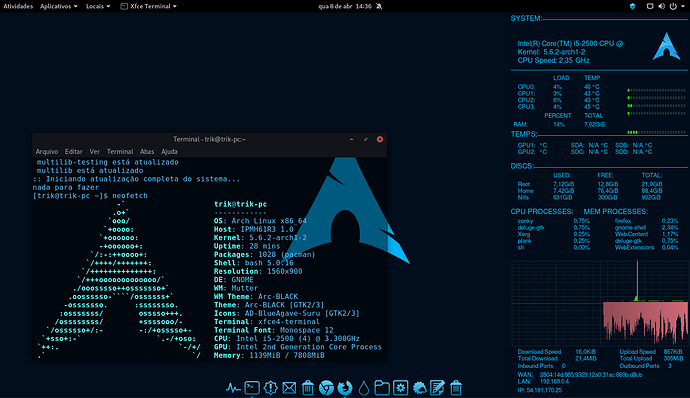Click Xfce Terminal icon in top bar
The width and height of the screenshot is (690, 398).
click(124, 6)
